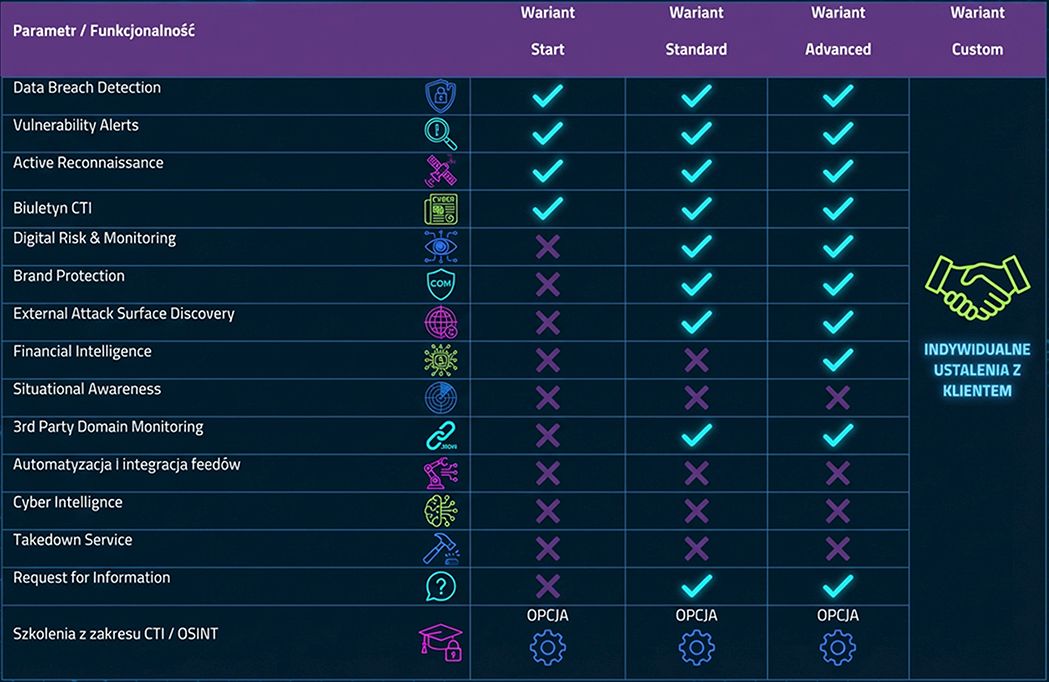Image resolution: width=1049 pixels, height=682 pixels.
Task: Click Financial Intelligence checkmark under Advanced
Action: click(x=837, y=360)
